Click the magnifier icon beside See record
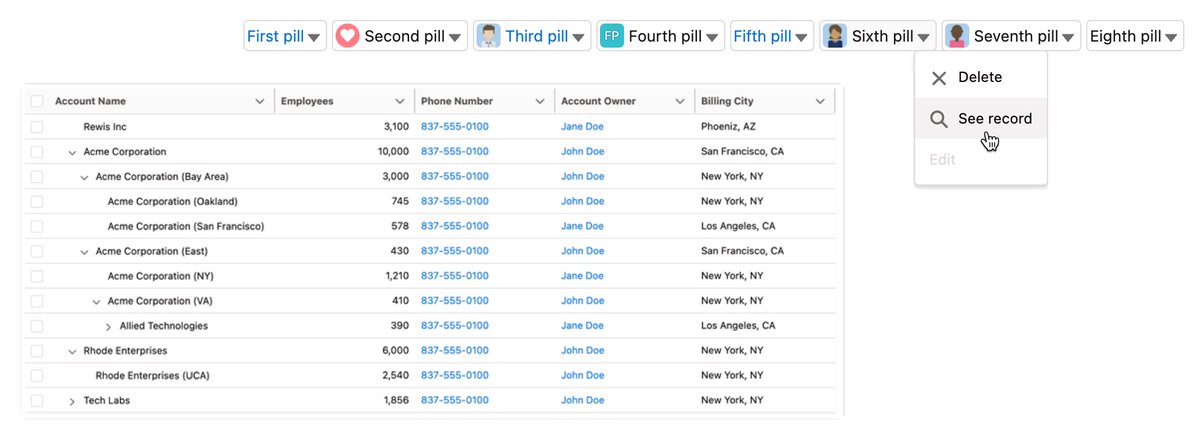1200x434 pixels. pyautogui.click(x=939, y=119)
